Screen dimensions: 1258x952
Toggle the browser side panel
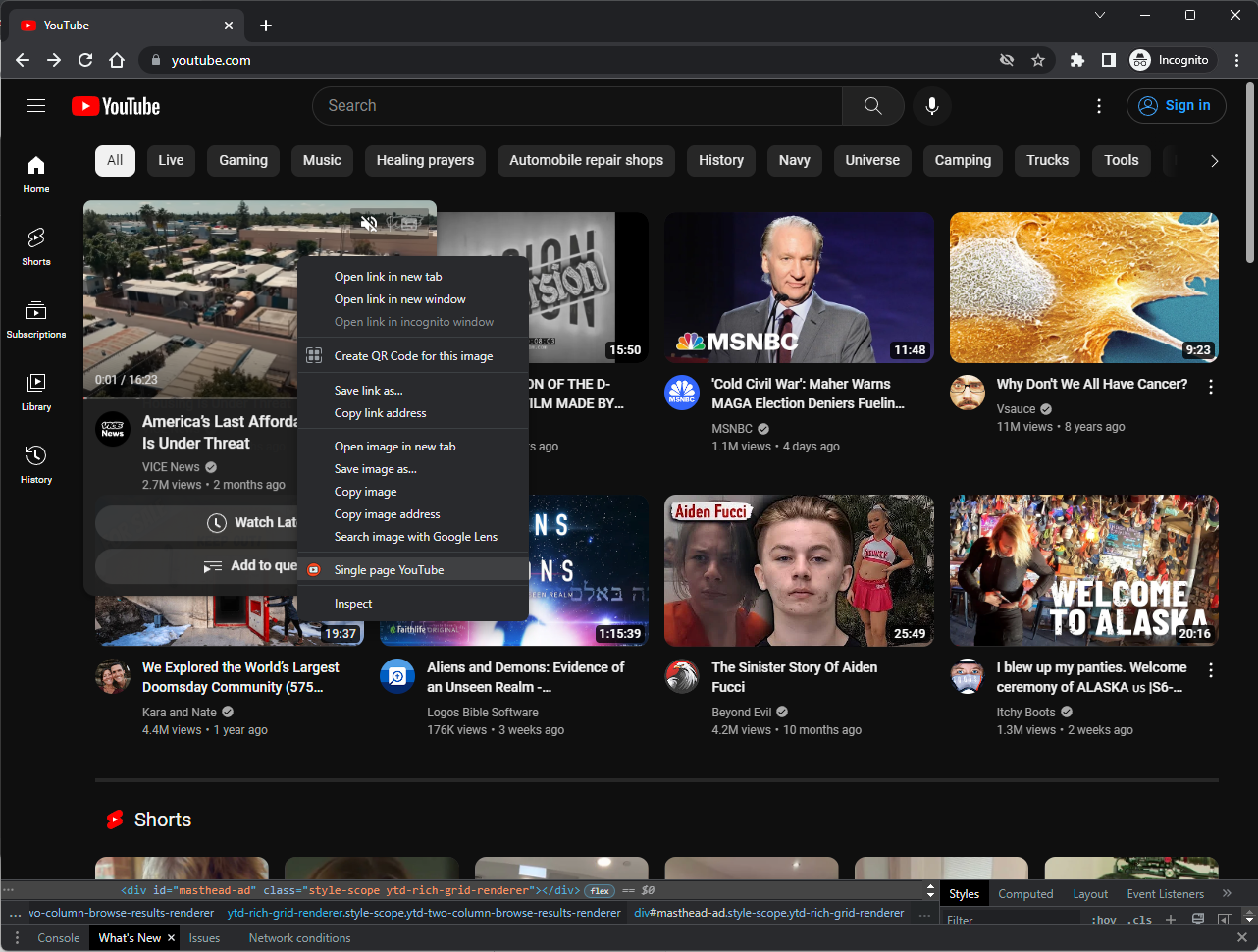point(1109,60)
